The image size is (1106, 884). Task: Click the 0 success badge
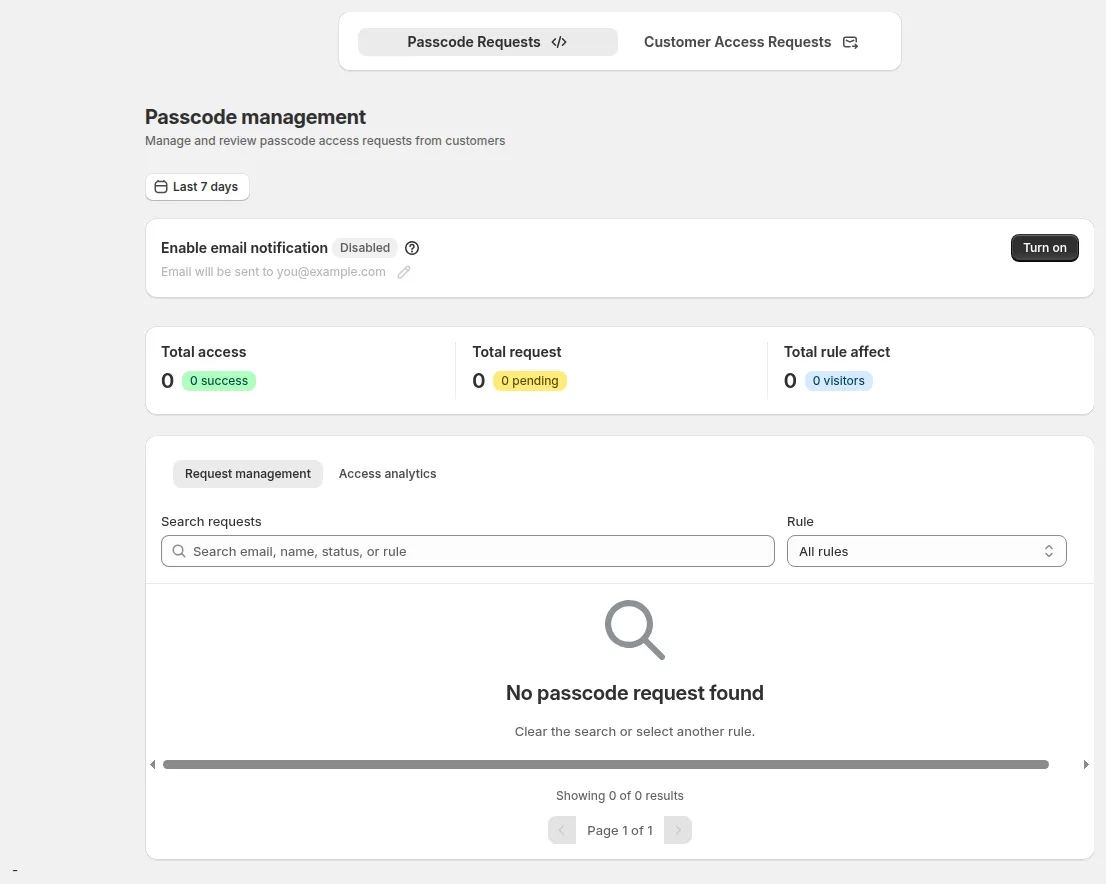pos(219,381)
